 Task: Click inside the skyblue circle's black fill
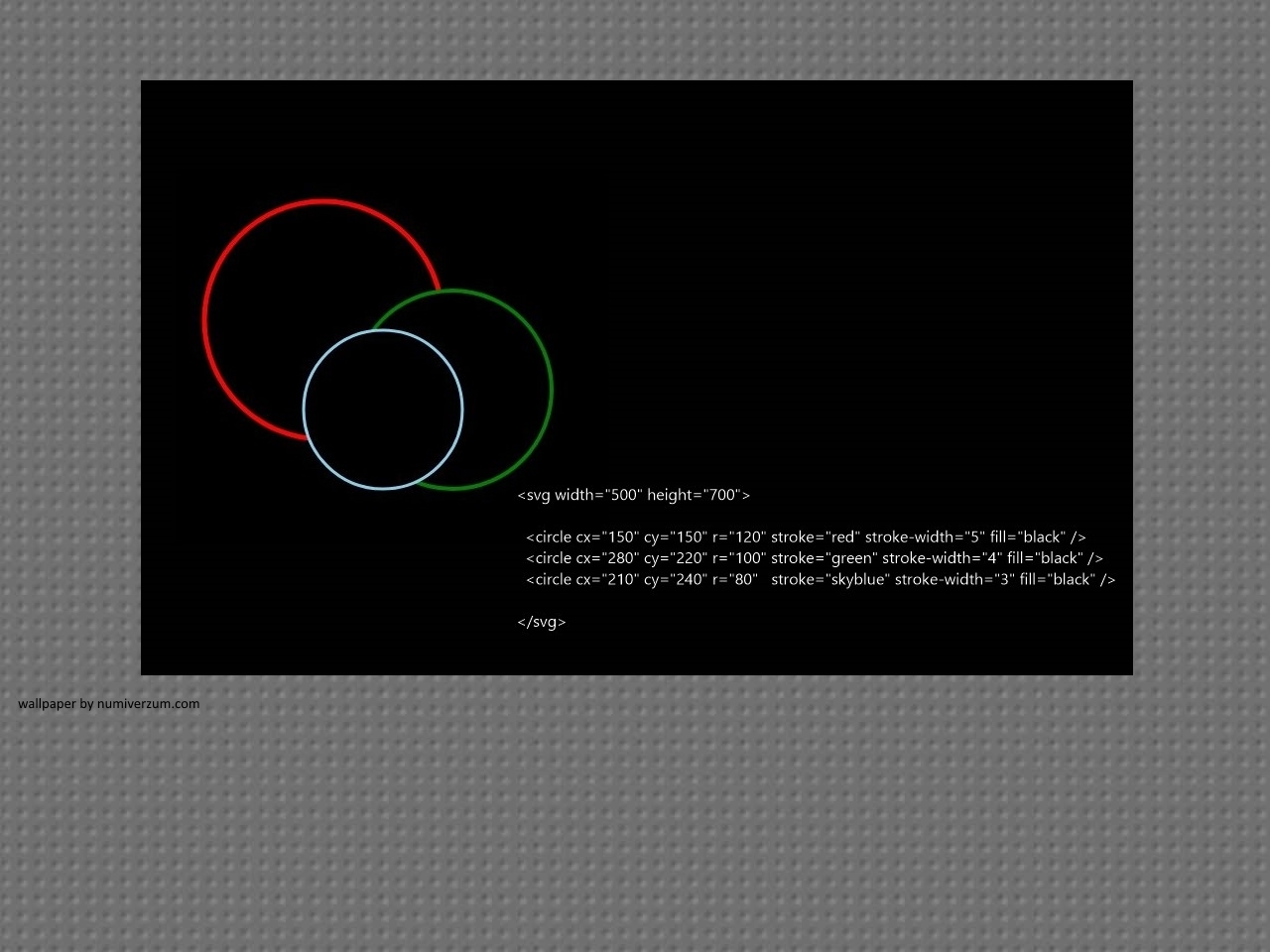click(383, 410)
